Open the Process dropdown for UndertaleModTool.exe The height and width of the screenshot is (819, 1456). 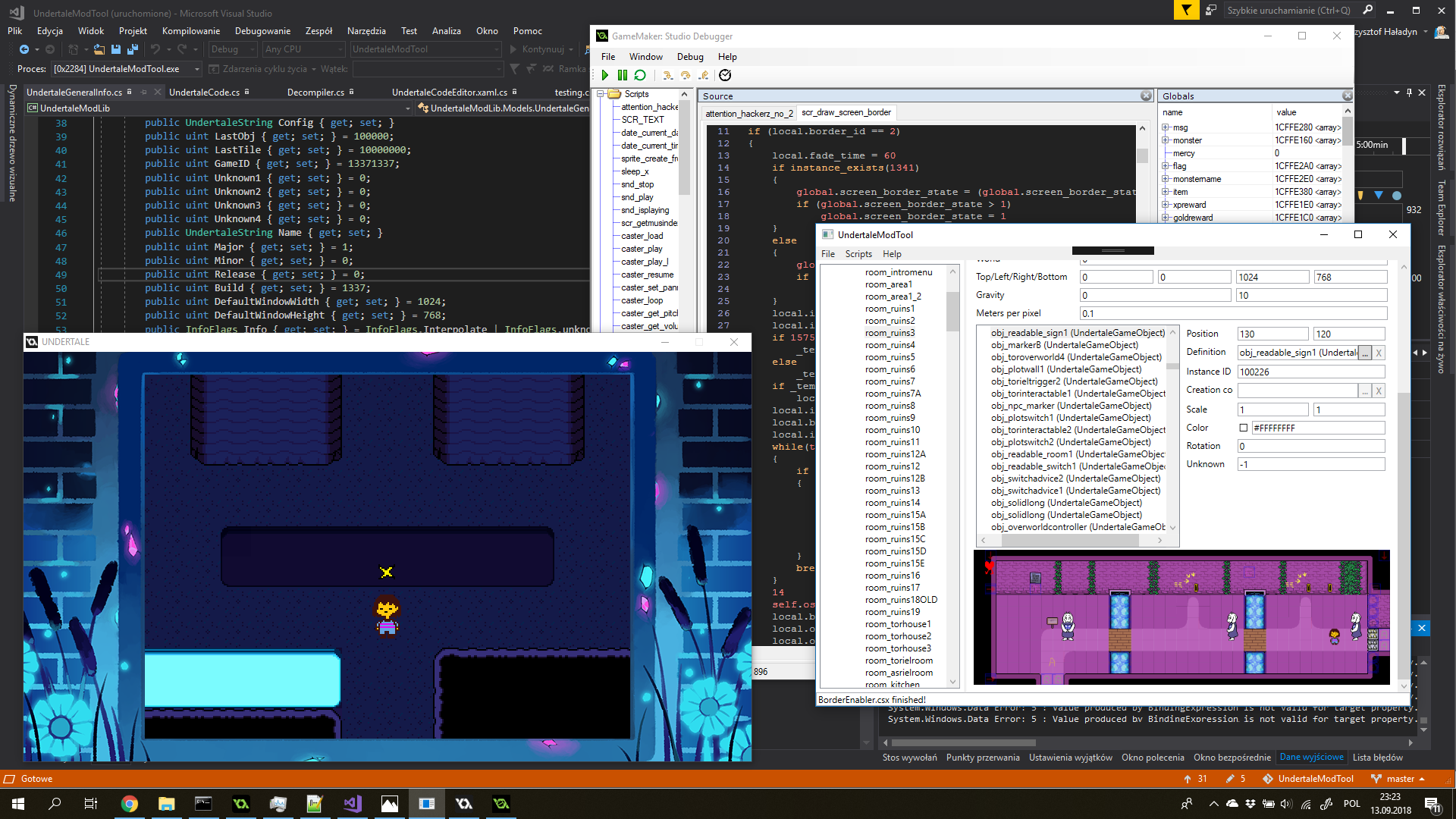(196, 69)
